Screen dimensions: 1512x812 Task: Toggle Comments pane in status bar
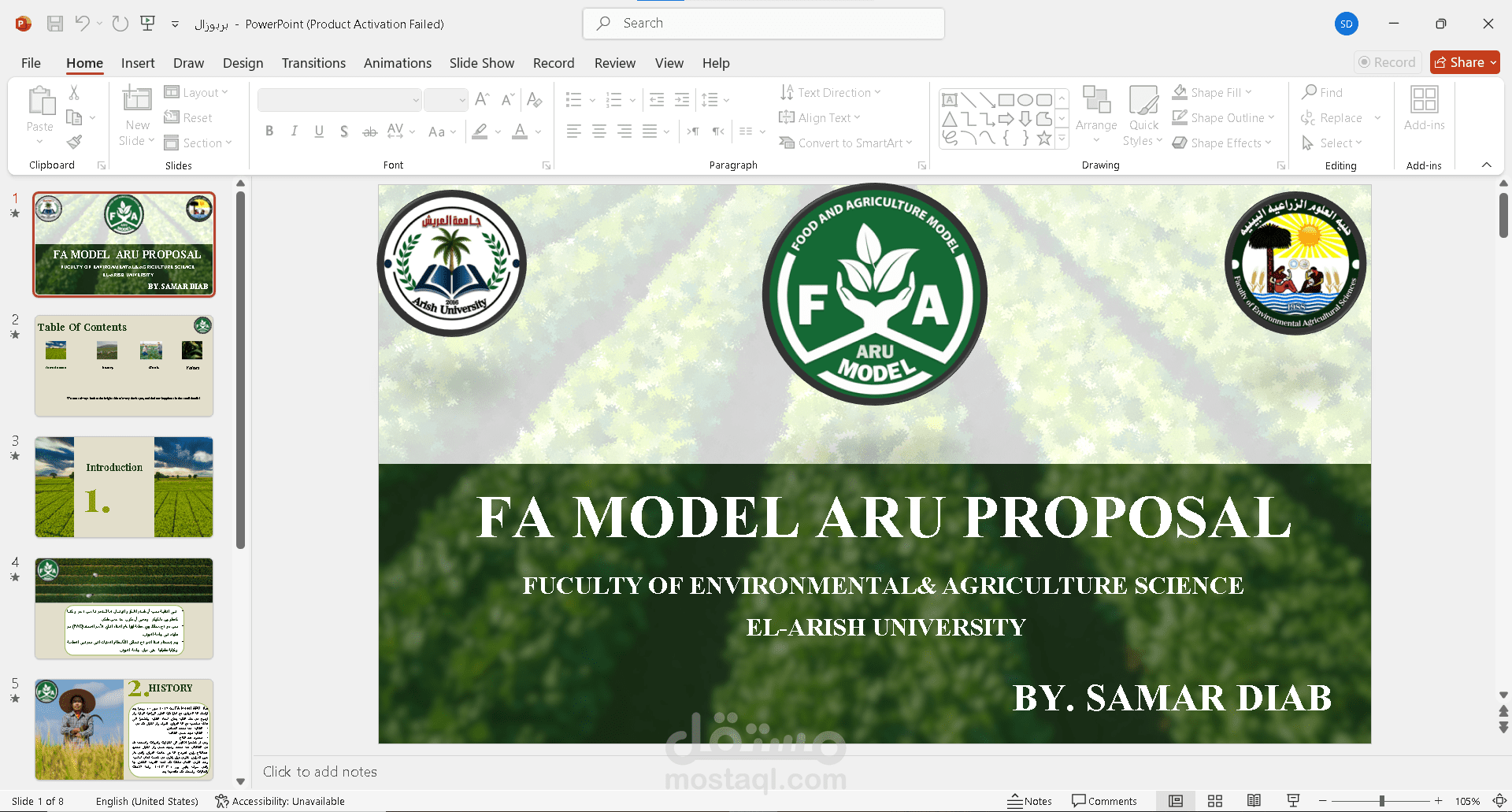(1104, 801)
